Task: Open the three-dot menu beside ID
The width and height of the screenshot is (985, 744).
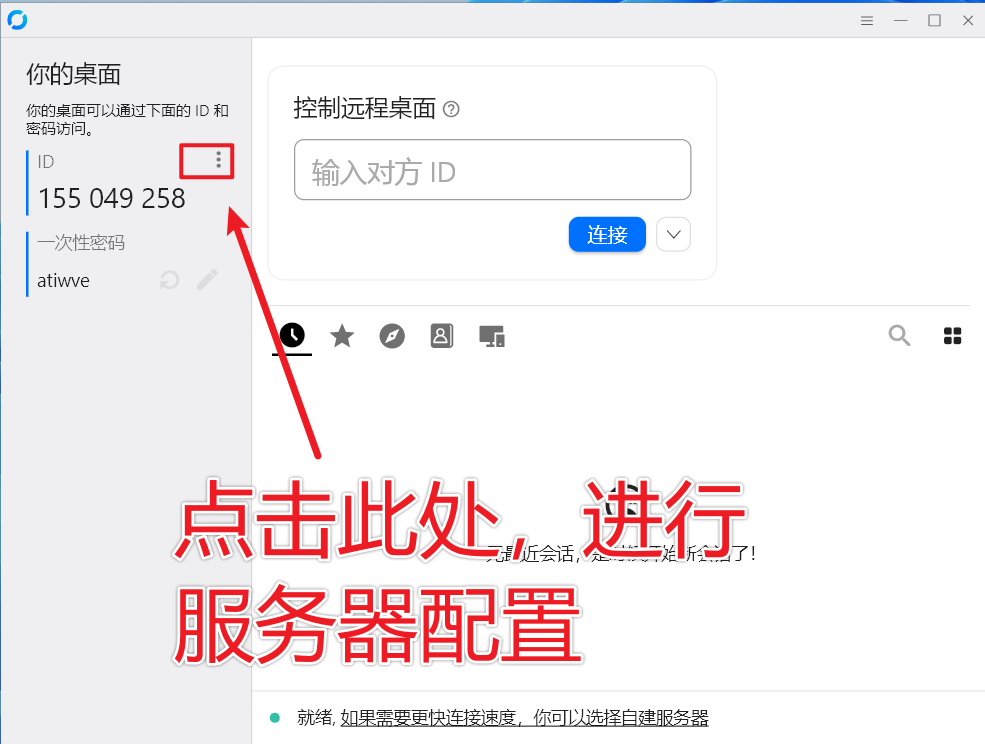Action: point(218,160)
